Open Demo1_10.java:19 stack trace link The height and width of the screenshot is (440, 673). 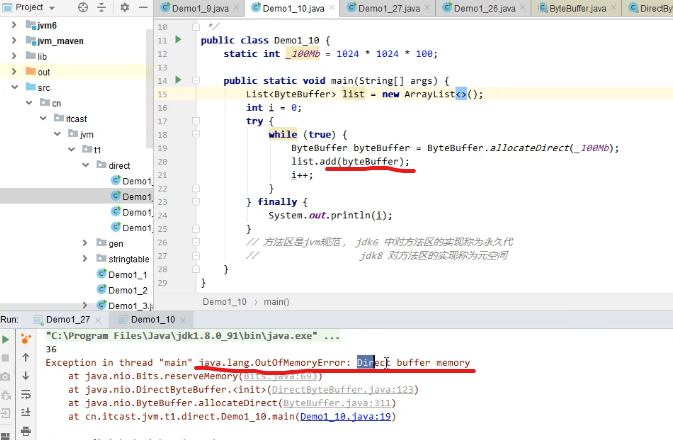(346, 416)
